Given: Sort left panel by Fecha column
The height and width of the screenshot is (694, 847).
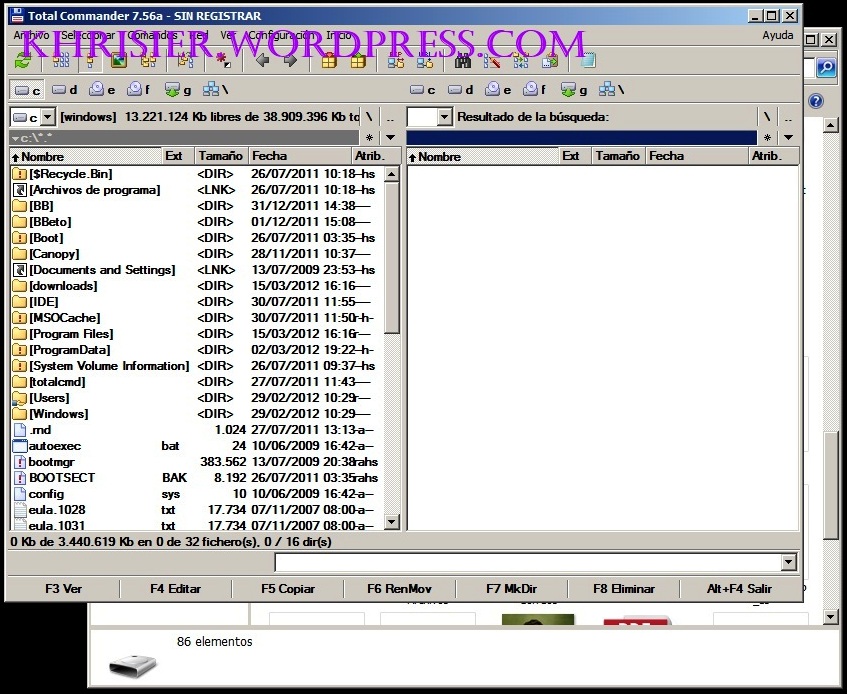Looking at the screenshot, I should tap(300, 156).
